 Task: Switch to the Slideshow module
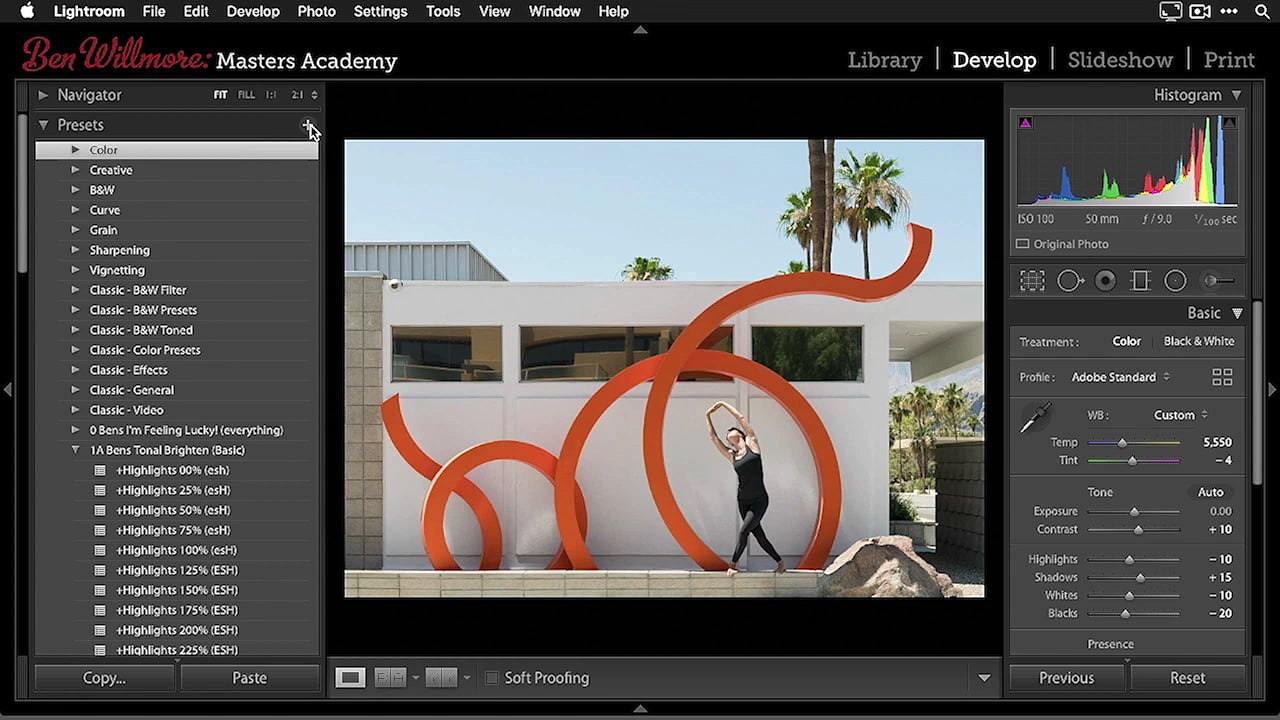[x=1120, y=60]
